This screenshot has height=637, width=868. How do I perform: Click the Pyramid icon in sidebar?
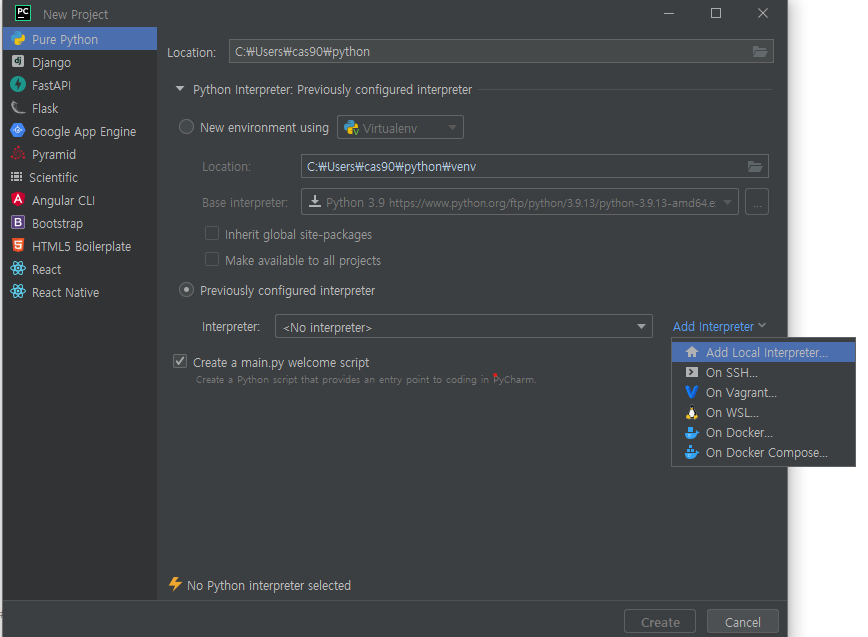(18, 154)
